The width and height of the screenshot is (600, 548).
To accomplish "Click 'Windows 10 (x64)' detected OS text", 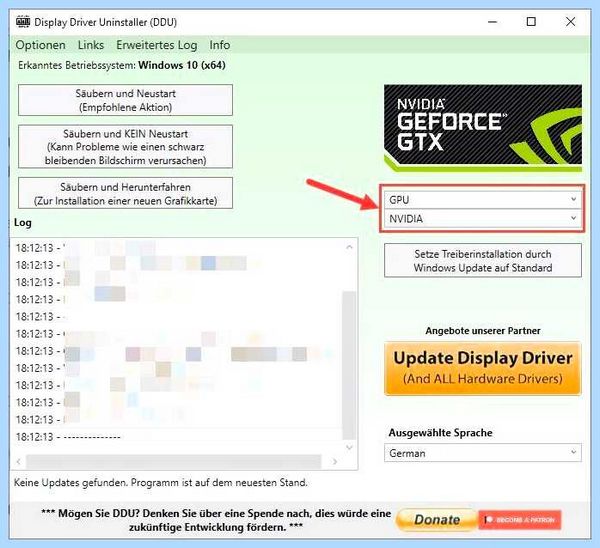I will pos(182,65).
